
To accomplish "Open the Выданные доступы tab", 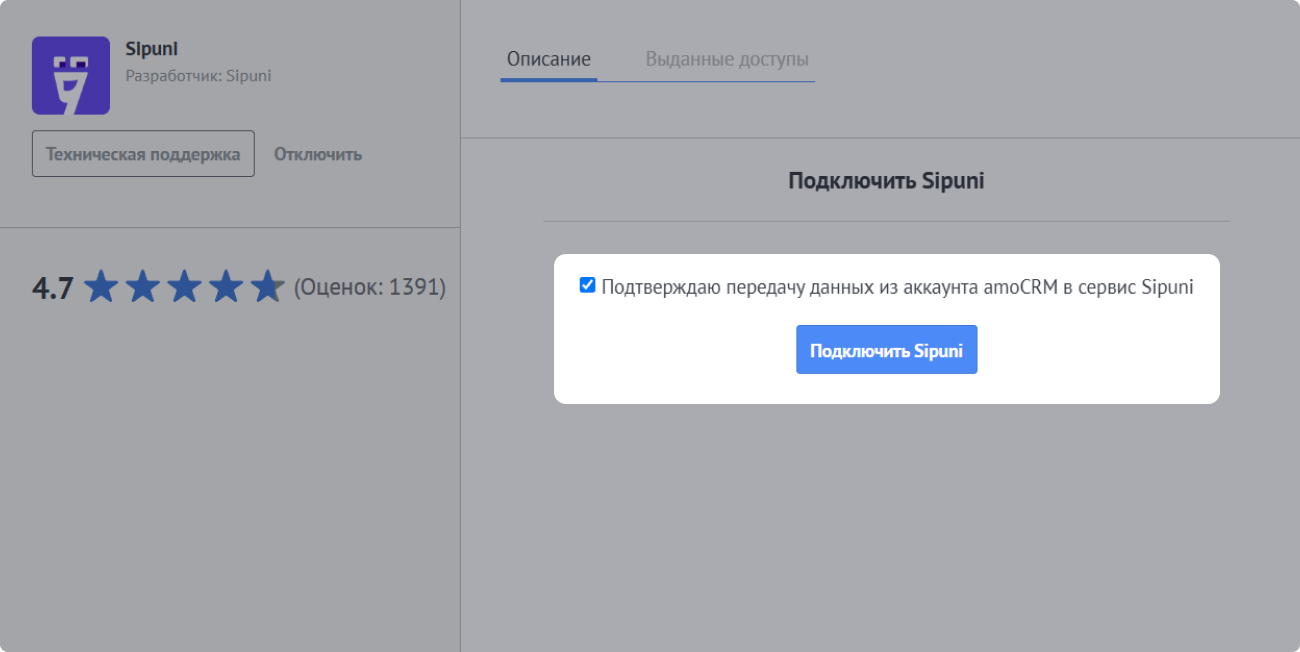I will pyautogui.click(x=727, y=59).
